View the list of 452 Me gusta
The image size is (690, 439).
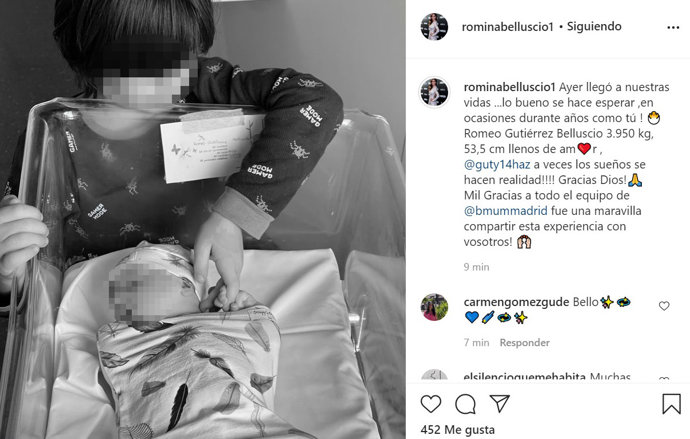pyautogui.click(x=458, y=430)
